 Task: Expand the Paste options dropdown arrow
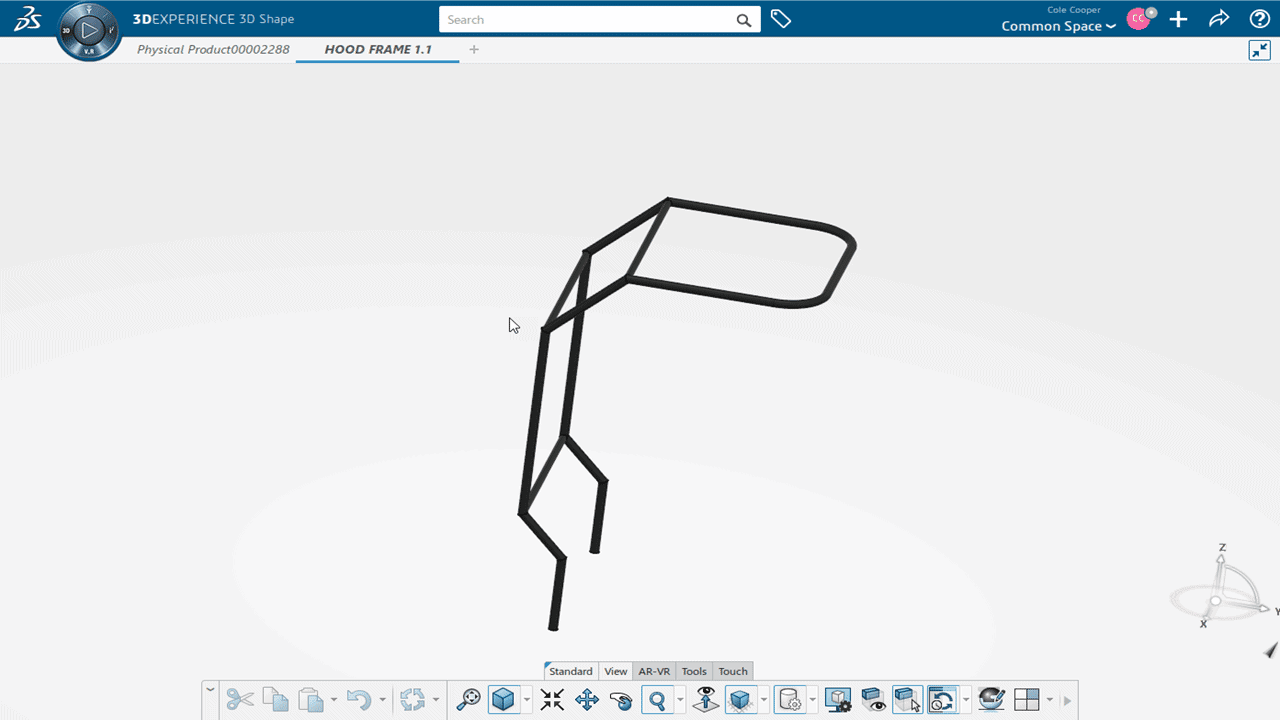pos(333,700)
